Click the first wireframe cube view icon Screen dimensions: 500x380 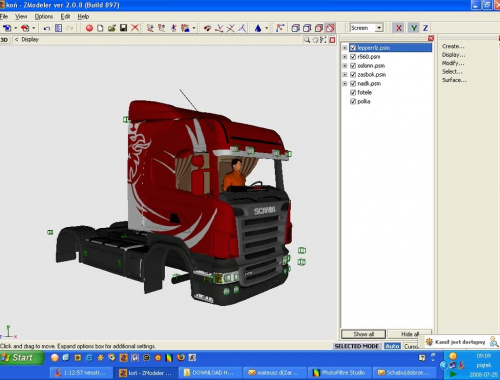[x=295, y=28]
